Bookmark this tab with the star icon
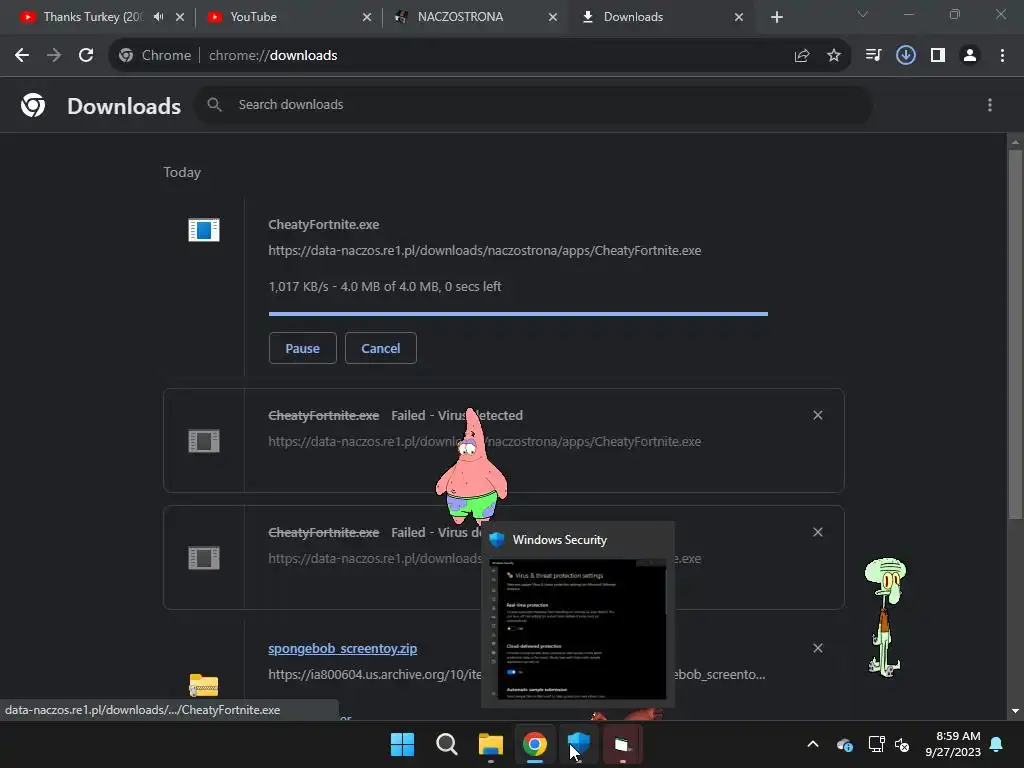 (834, 56)
